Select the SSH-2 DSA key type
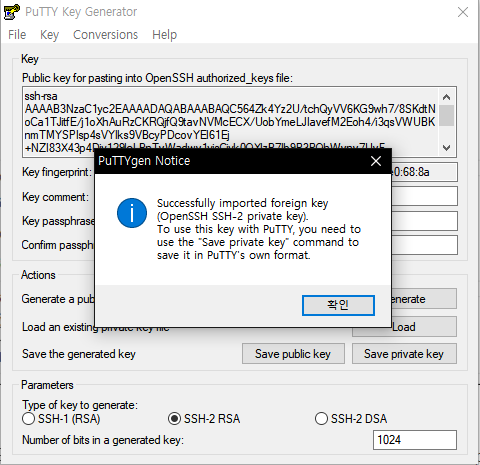This screenshot has width=480, height=465. pyautogui.click(x=351, y=419)
